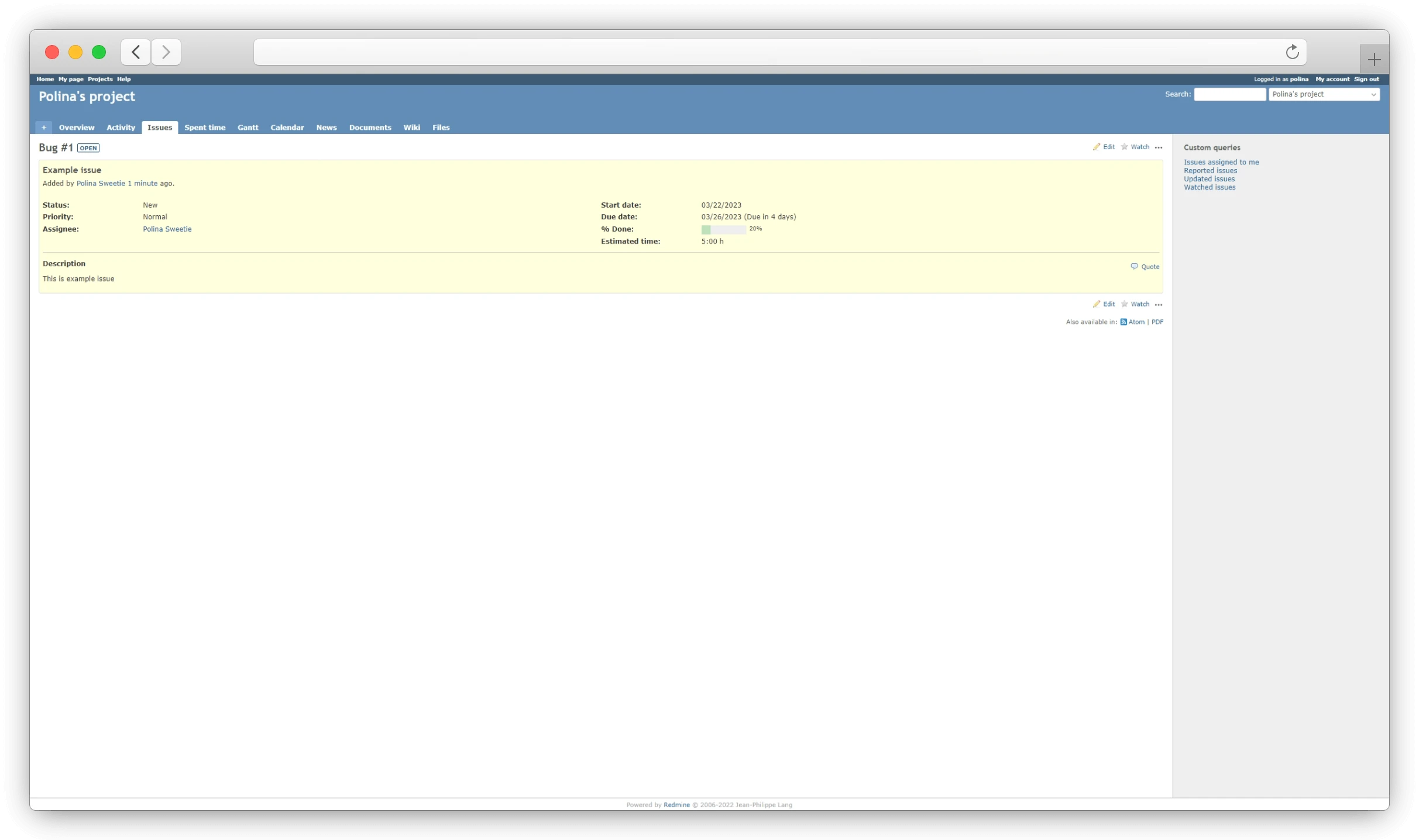Screen dimensions: 1419x840
Task: Click the Quote speech bubble icon
Action: tap(1134, 266)
